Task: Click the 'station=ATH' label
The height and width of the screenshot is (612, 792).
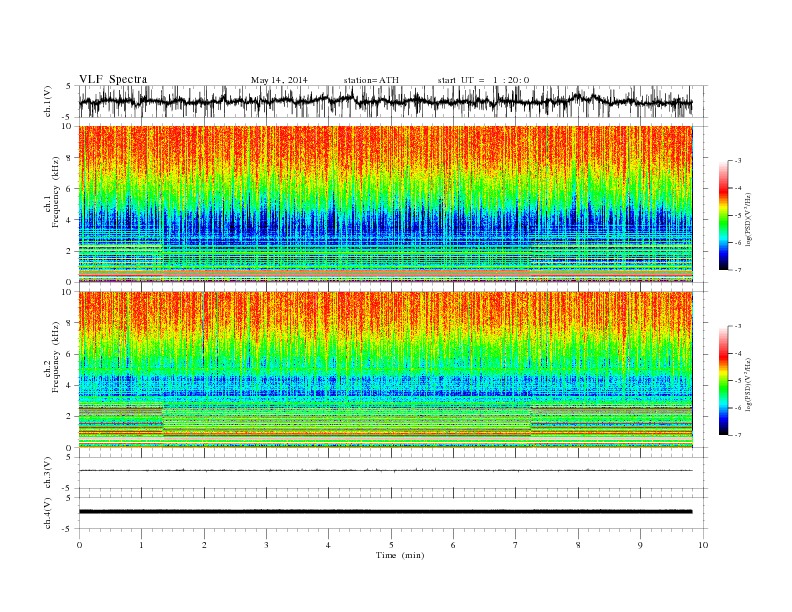Action: point(371,80)
